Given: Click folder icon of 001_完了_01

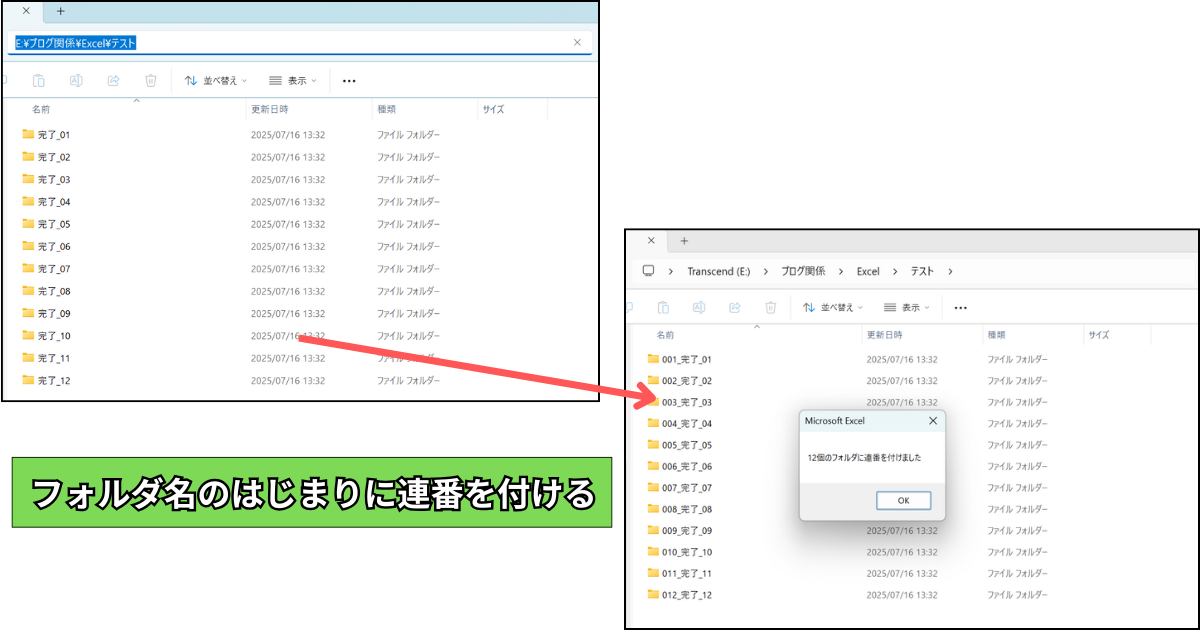Looking at the screenshot, I should click(653, 358).
